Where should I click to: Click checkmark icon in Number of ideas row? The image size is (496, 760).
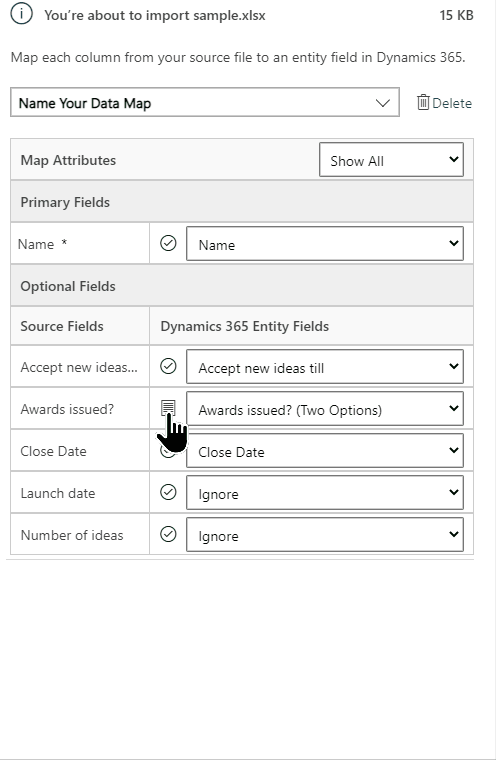click(168, 534)
